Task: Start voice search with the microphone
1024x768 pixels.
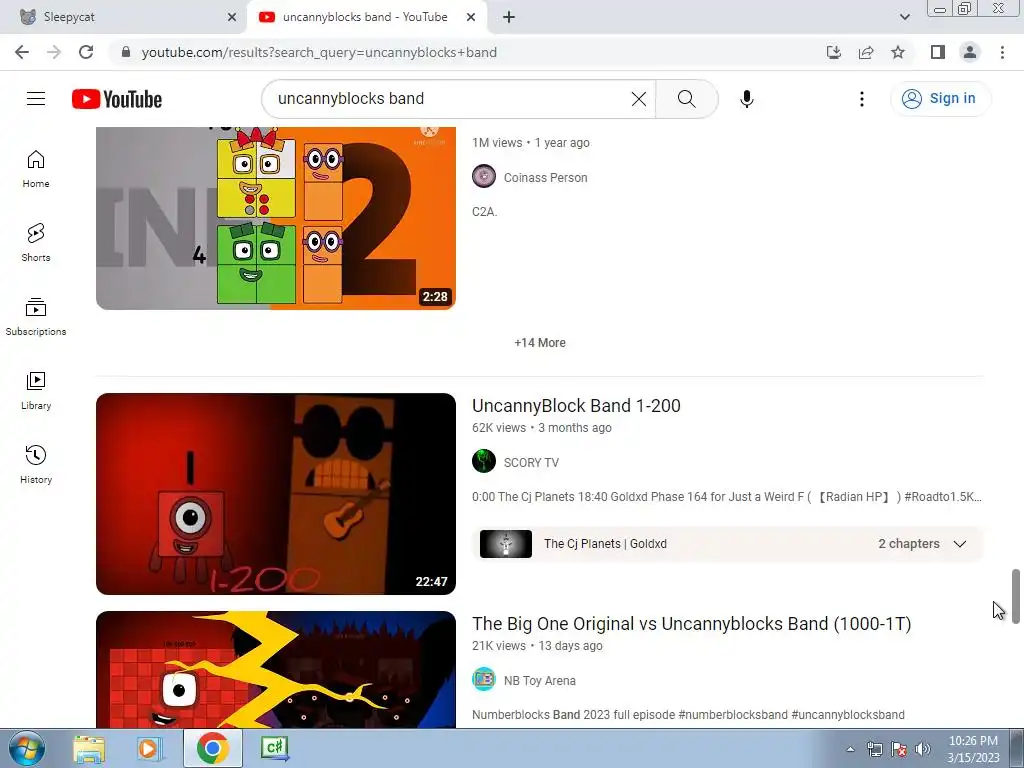Action: (746, 99)
